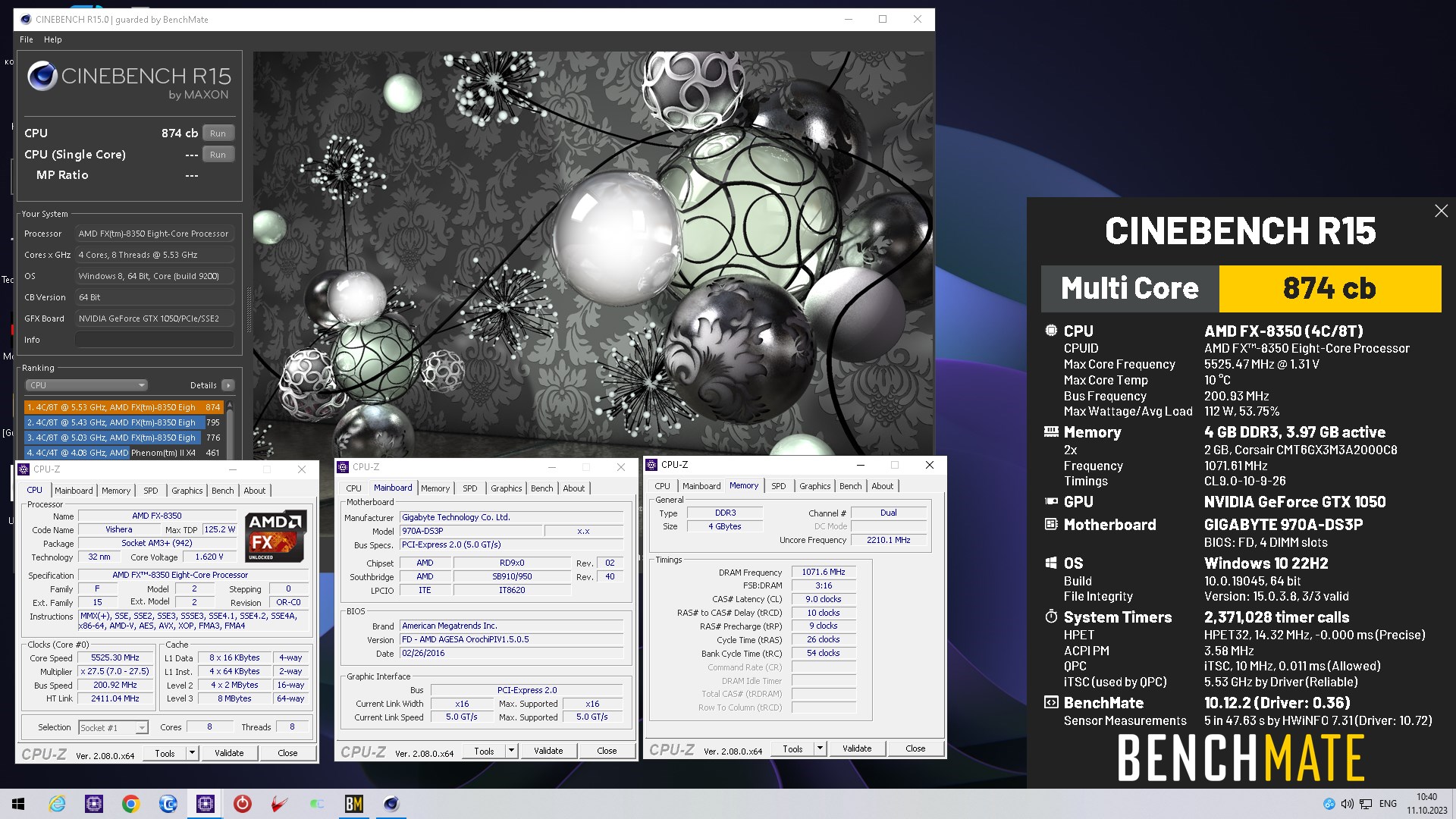Image resolution: width=1456 pixels, height=819 pixels.
Task: Click the System Timers clock icon in BenchMate
Action: tap(1051, 617)
